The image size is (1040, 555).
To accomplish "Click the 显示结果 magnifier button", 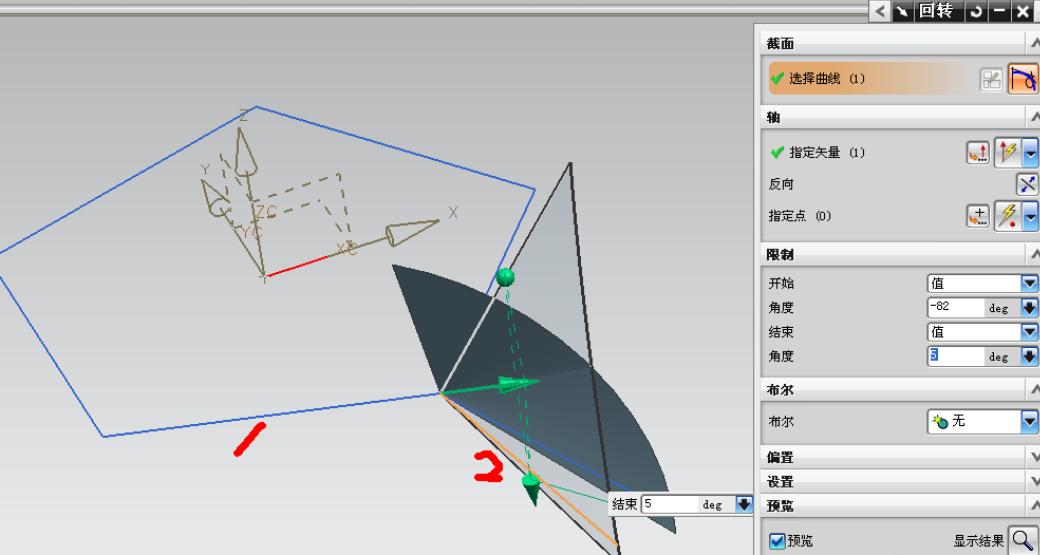I will [x=1022, y=540].
